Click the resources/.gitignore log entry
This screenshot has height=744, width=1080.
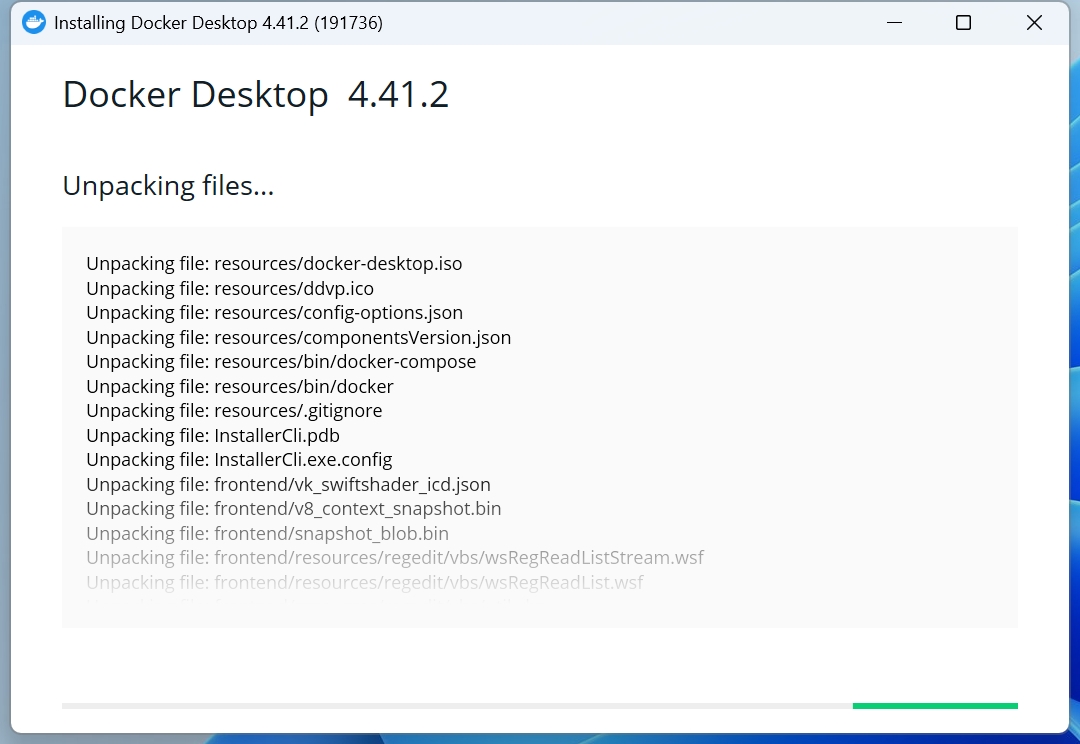coord(234,411)
